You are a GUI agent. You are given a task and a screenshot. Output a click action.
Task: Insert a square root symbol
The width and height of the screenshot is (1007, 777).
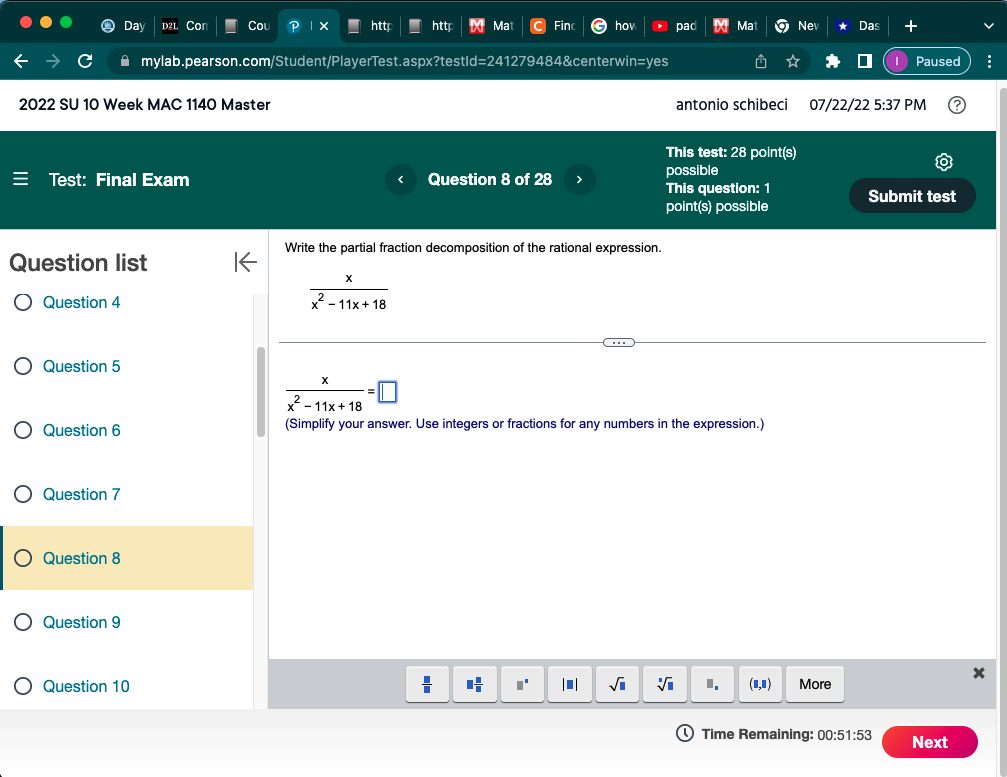pyautogui.click(x=617, y=684)
